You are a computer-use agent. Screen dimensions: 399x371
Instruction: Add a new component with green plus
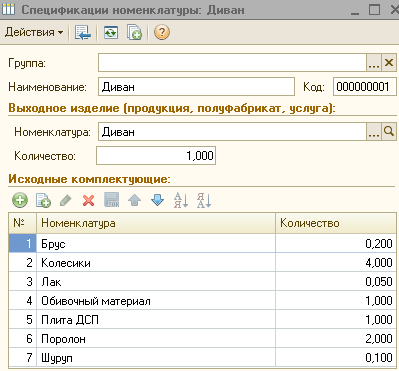(x=20, y=200)
